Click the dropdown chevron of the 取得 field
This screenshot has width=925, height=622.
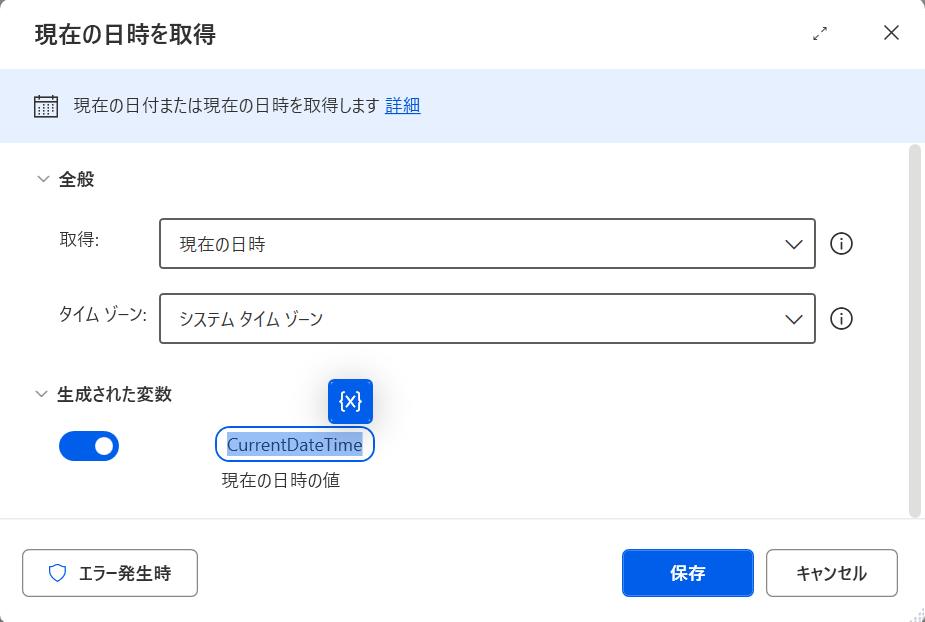click(x=793, y=243)
